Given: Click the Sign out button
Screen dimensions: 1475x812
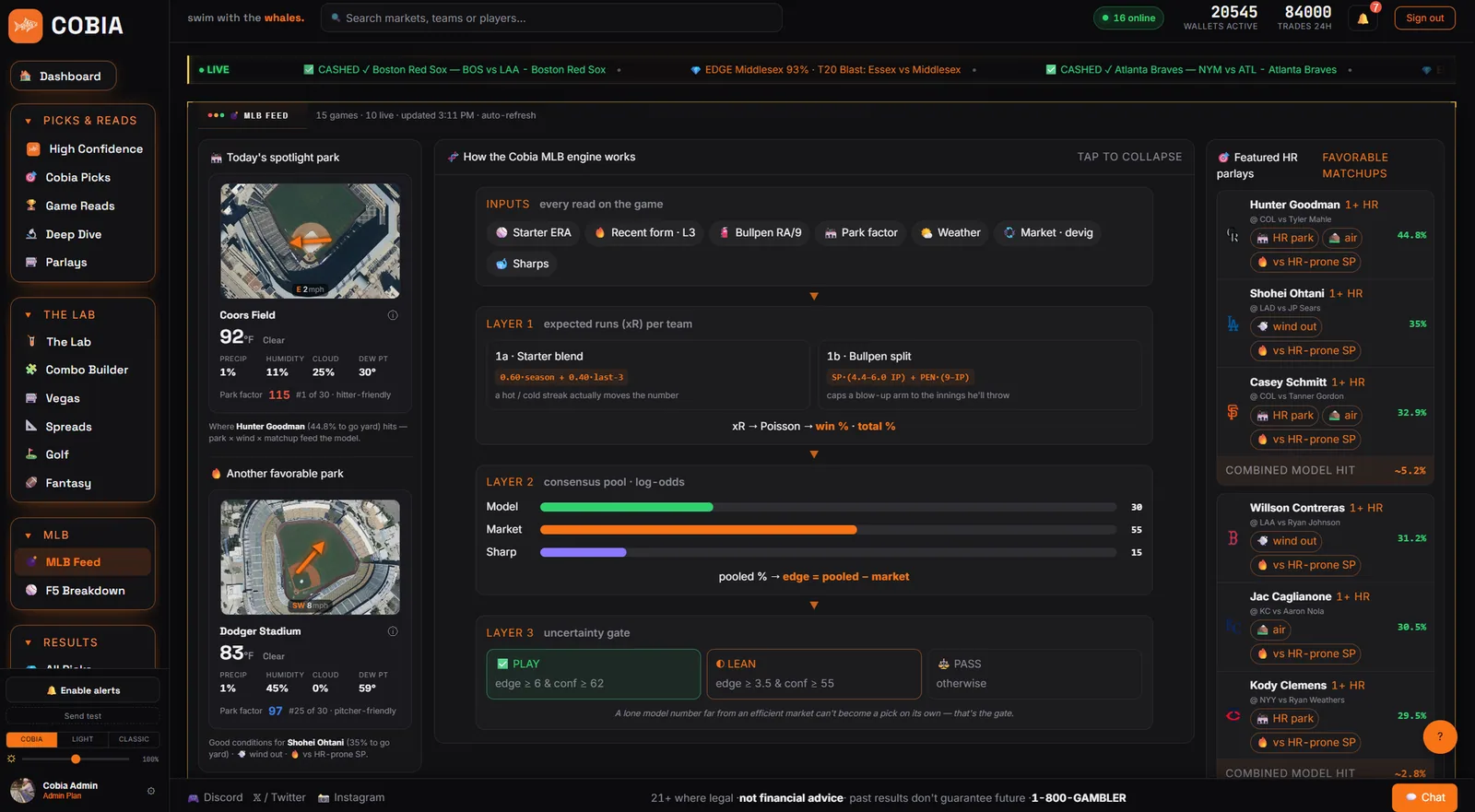Looking at the screenshot, I should pos(1424,18).
